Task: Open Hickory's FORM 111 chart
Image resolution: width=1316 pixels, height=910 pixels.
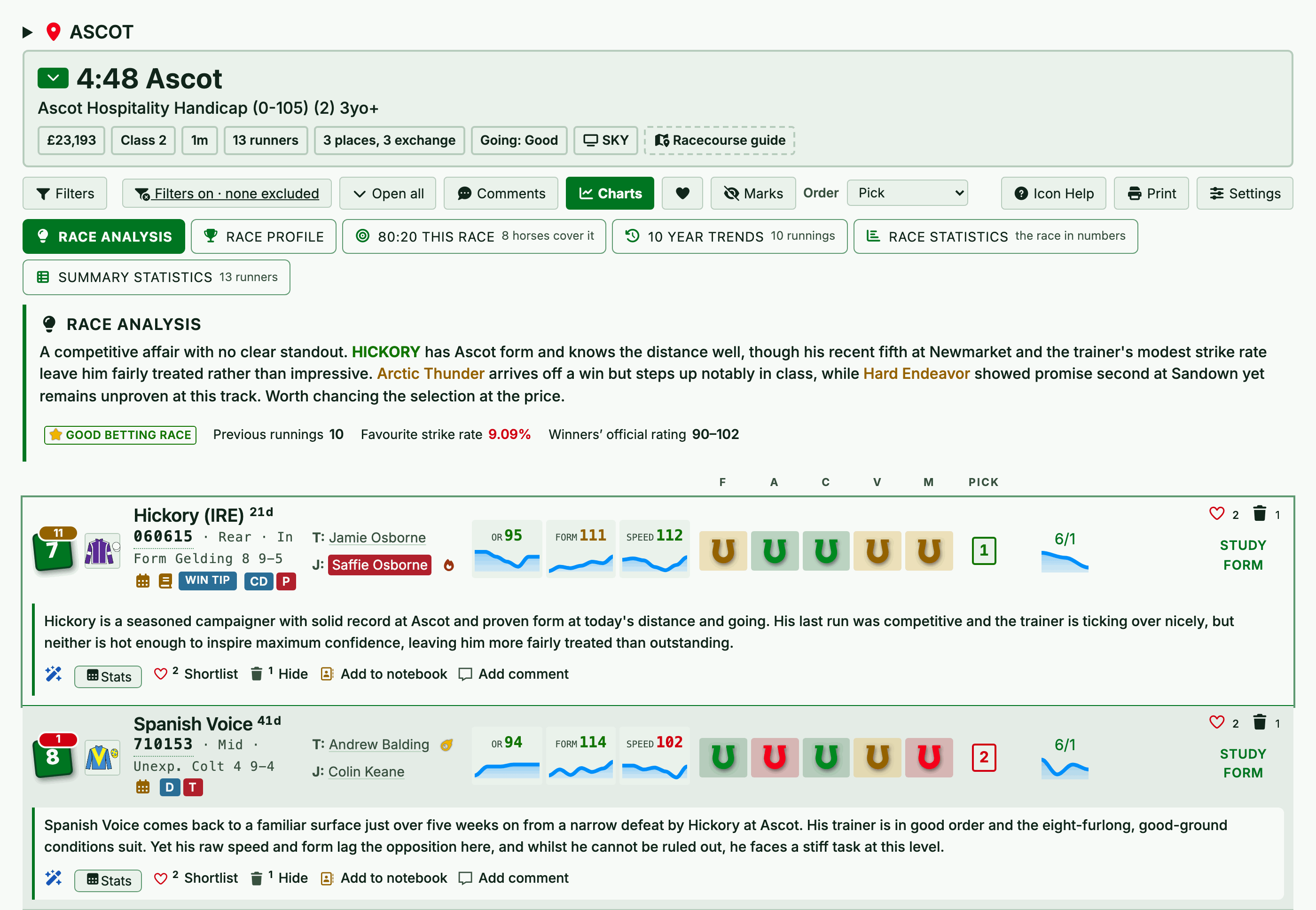Action: click(x=581, y=549)
